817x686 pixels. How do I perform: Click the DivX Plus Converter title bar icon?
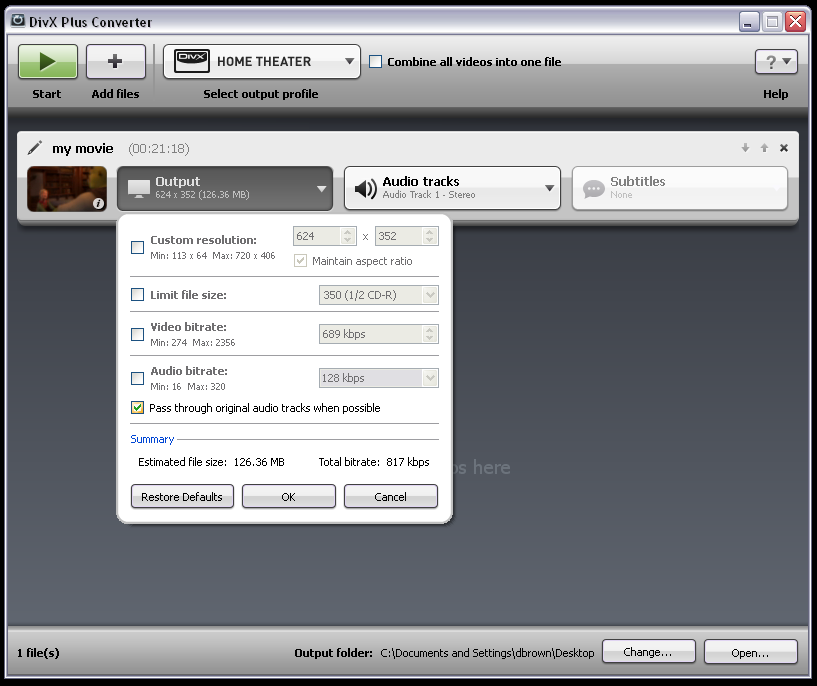[x=18, y=21]
